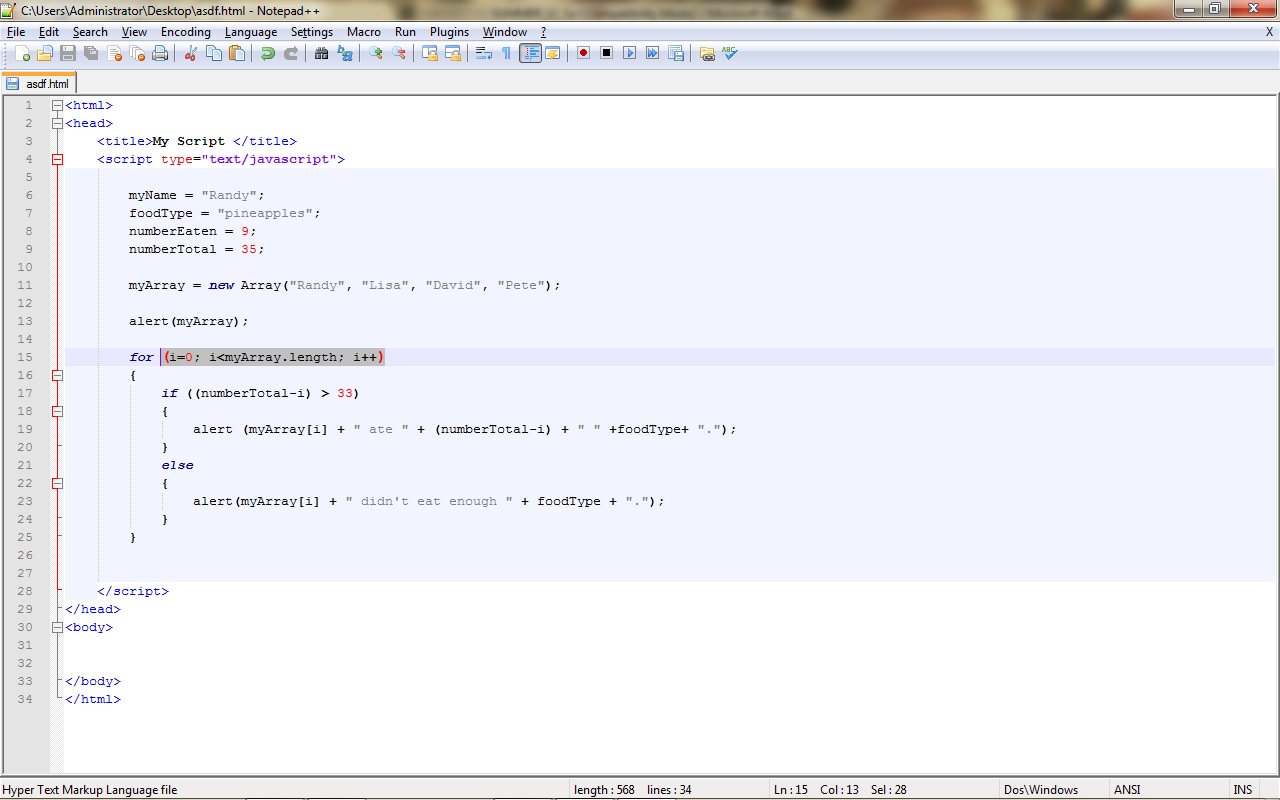Start macro recording with red dot icon
Screen dimensions: 1280x800
tap(583, 53)
